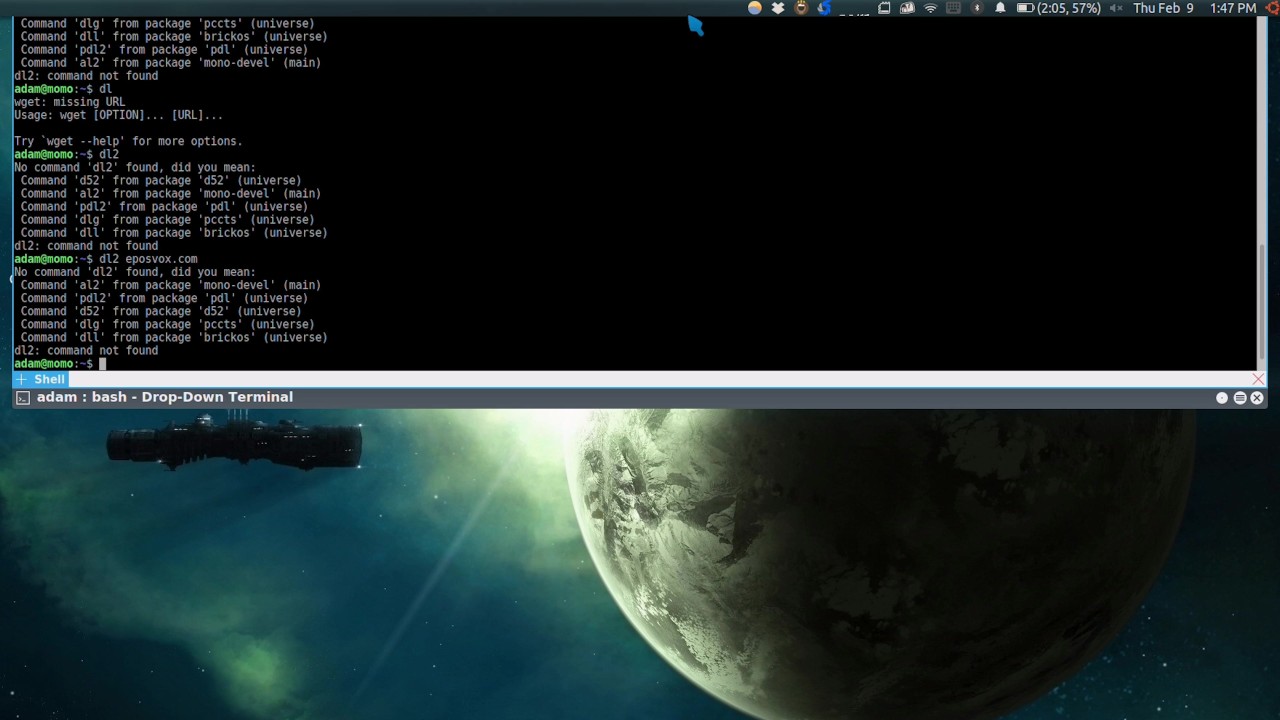This screenshot has height=720, width=1280.
Task: Open the notifications bell icon
Action: point(1000,8)
